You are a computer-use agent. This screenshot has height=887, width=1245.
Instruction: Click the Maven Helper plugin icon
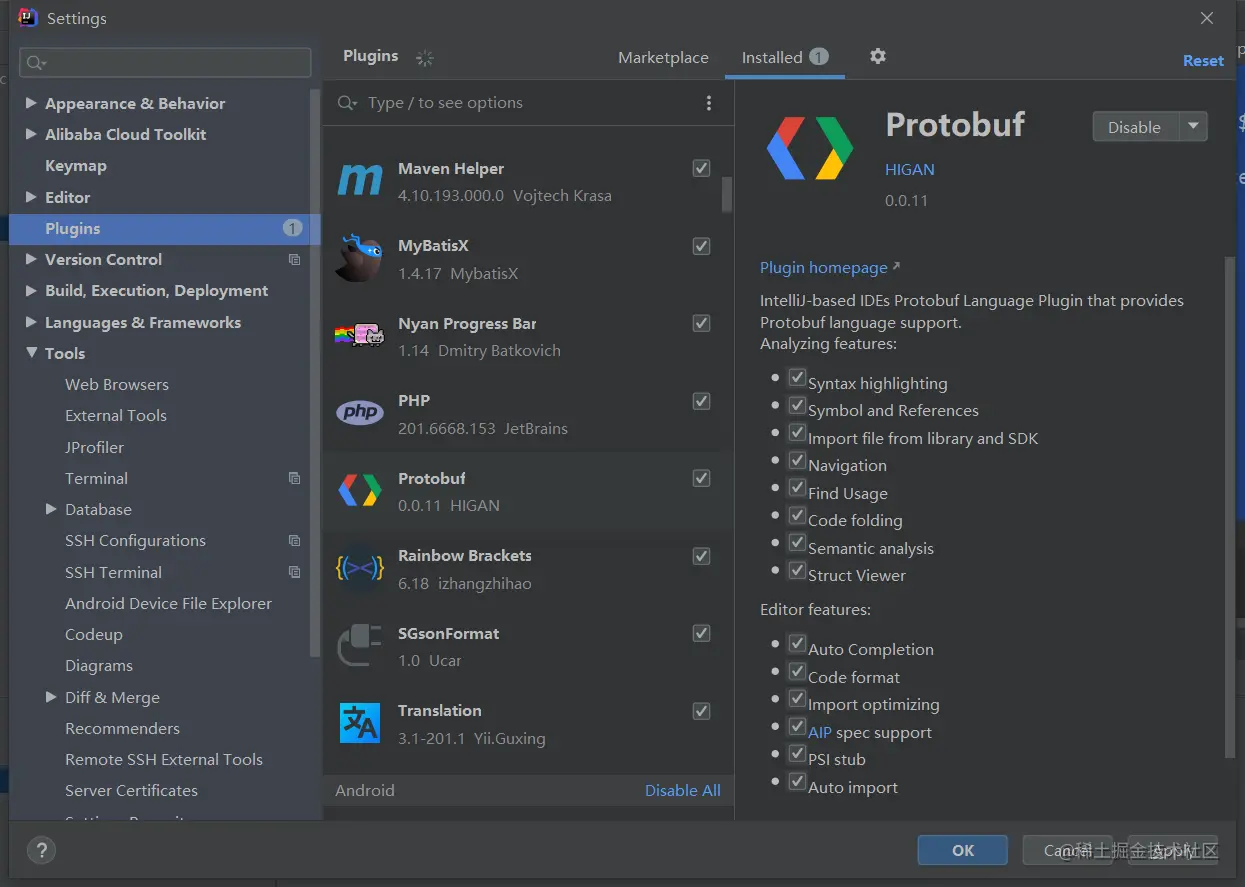point(360,180)
